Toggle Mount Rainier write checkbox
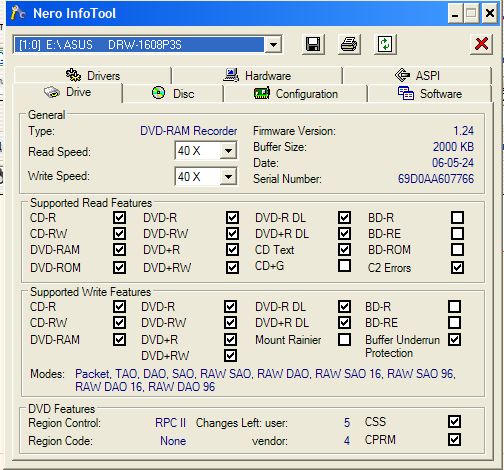This screenshot has width=504, height=470. (344, 340)
